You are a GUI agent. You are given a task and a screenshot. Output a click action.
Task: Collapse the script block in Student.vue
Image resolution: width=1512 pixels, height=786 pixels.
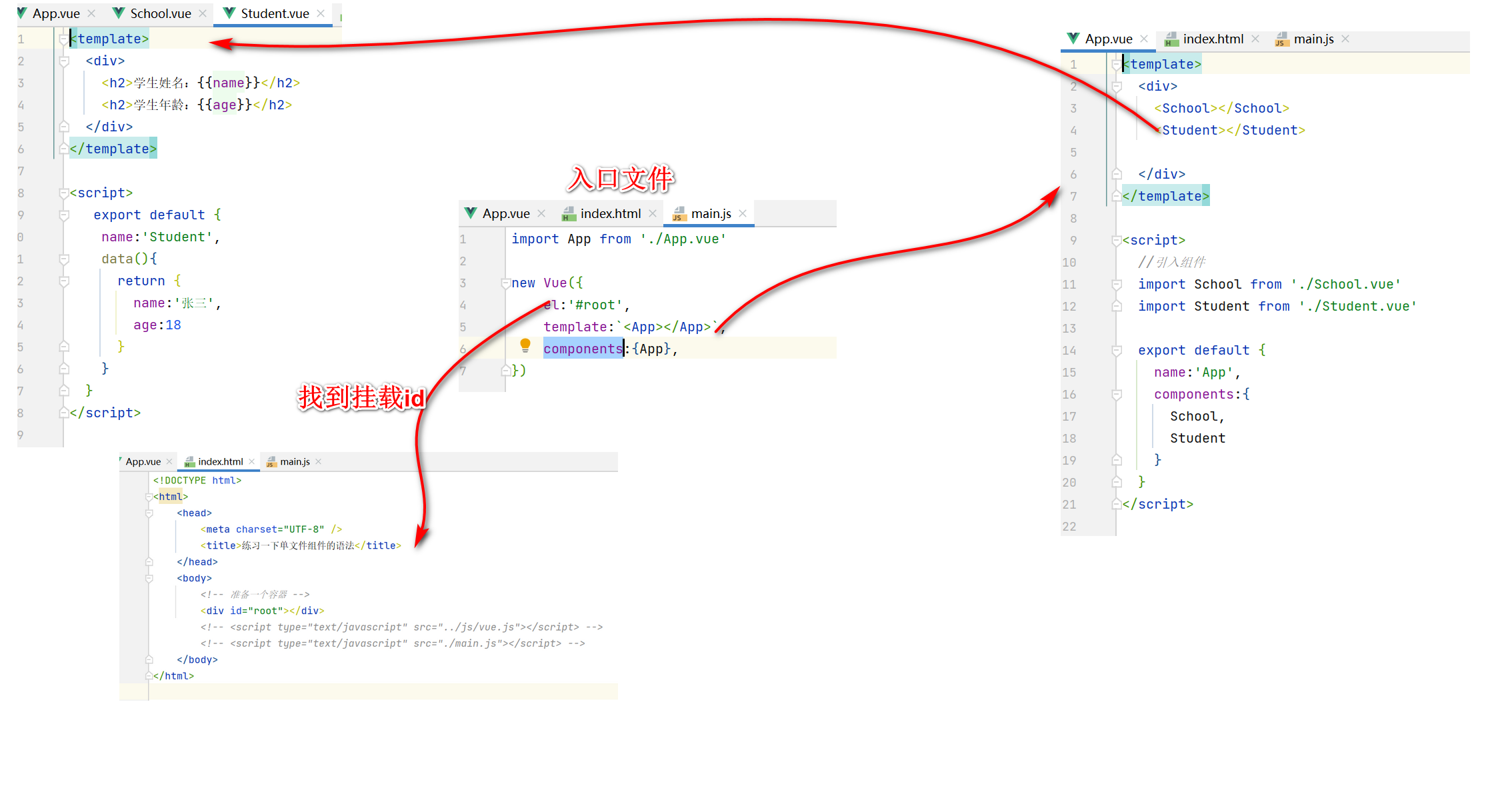click(64, 193)
